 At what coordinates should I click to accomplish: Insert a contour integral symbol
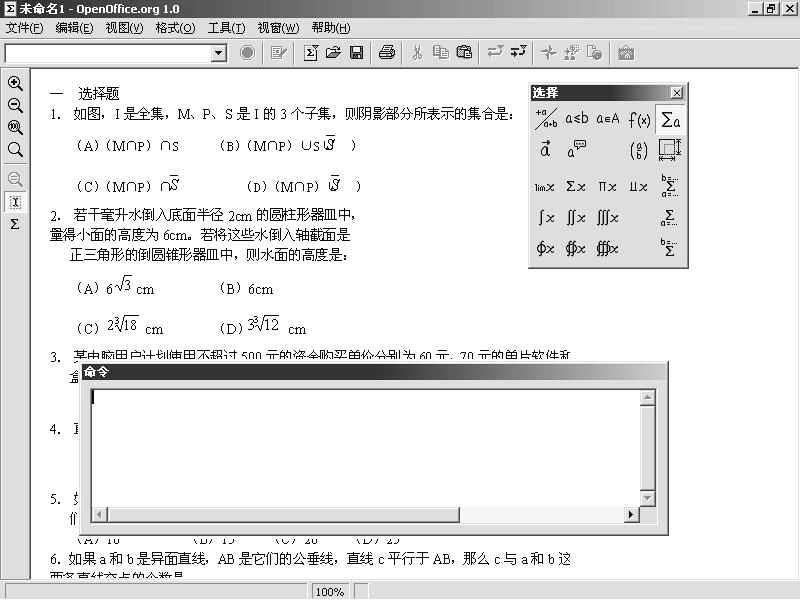(546, 249)
